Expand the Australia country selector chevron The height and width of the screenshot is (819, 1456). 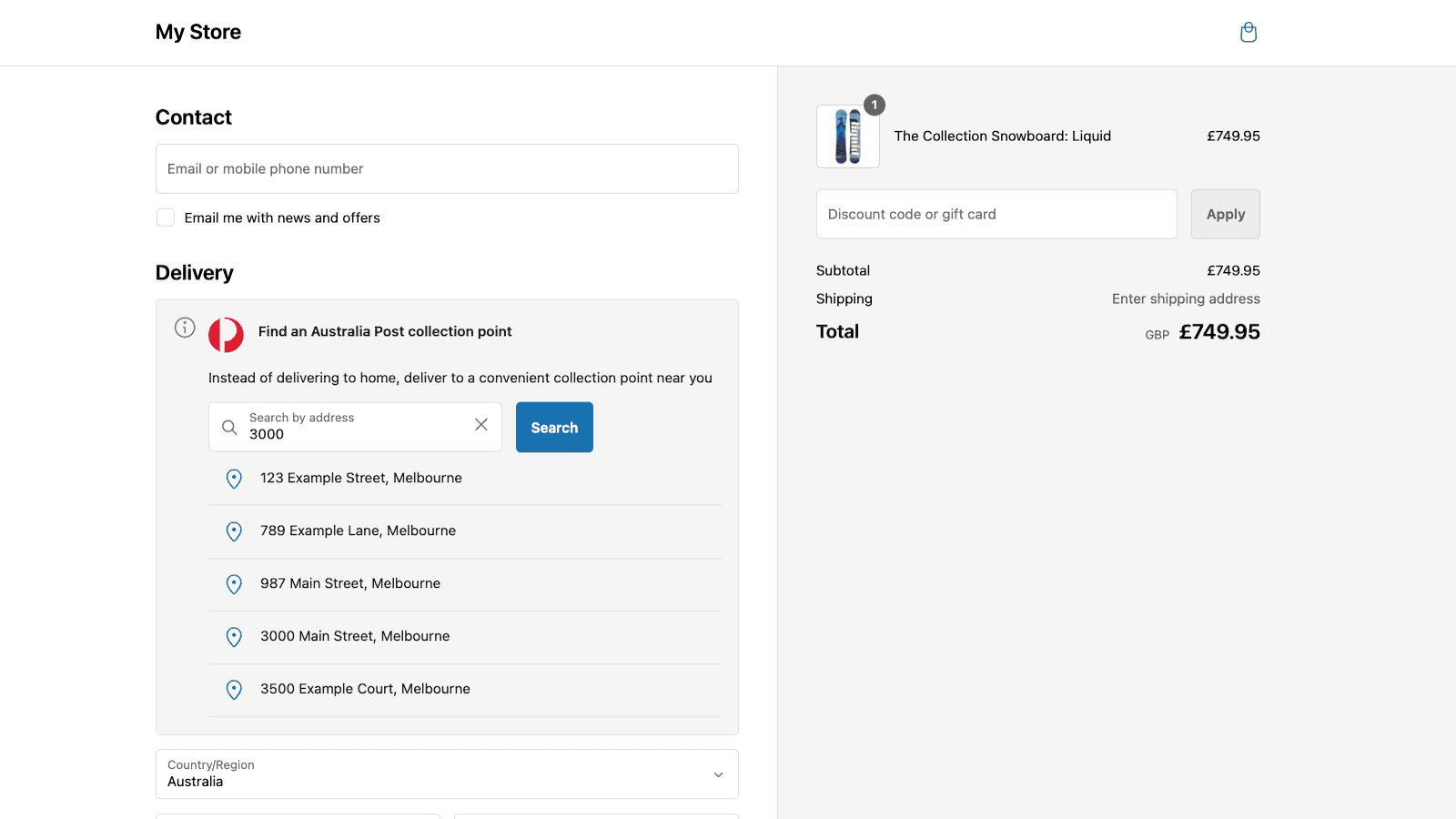(x=716, y=773)
